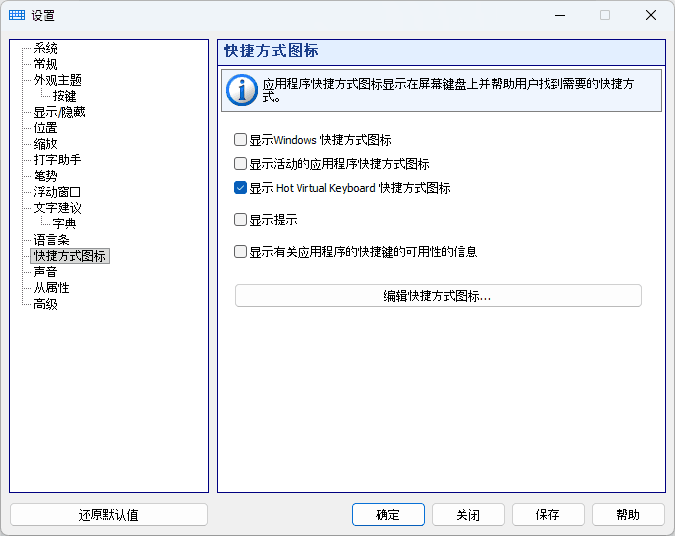Select 系统 in the settings tree
The height and width of the screenshot is (536, 675).
(46, 48)
